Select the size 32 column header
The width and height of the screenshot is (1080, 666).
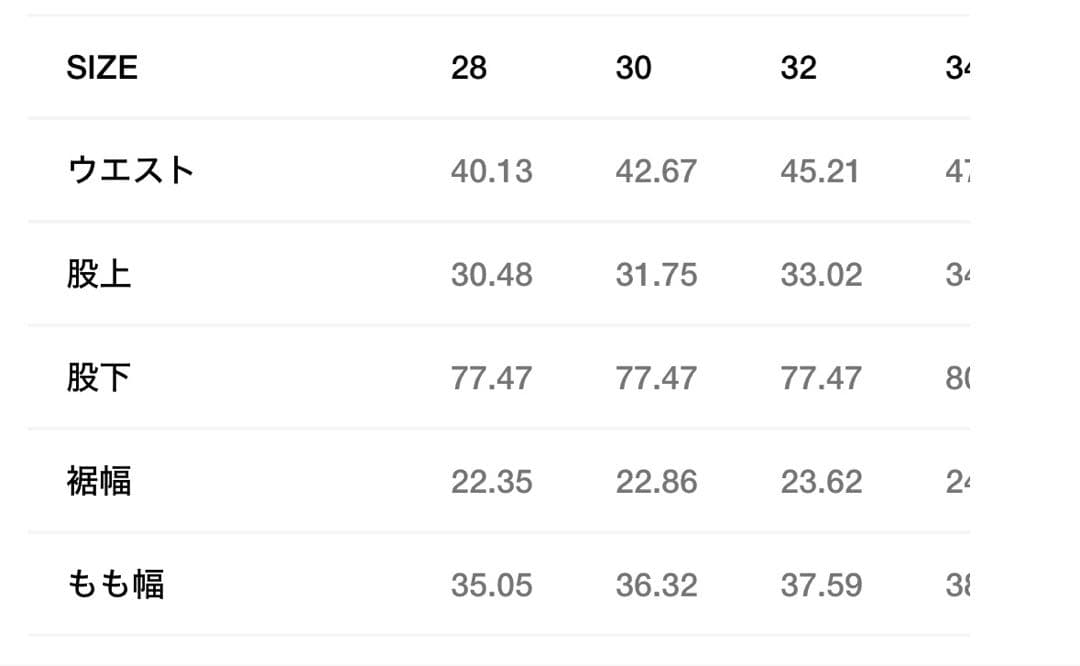pyautogui.click(x=798, y=68)
